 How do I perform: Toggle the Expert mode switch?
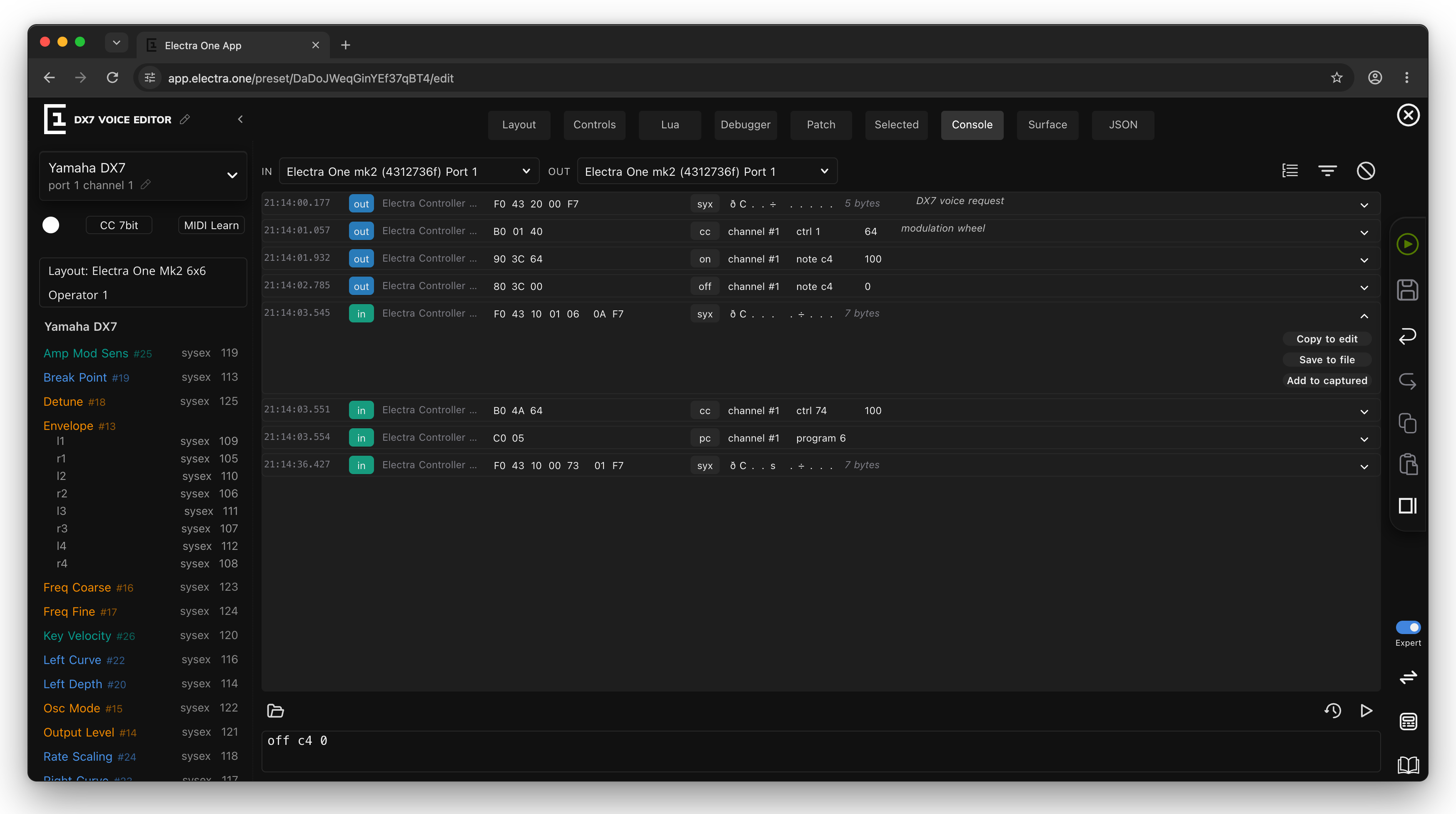[x=1408, y=627]
